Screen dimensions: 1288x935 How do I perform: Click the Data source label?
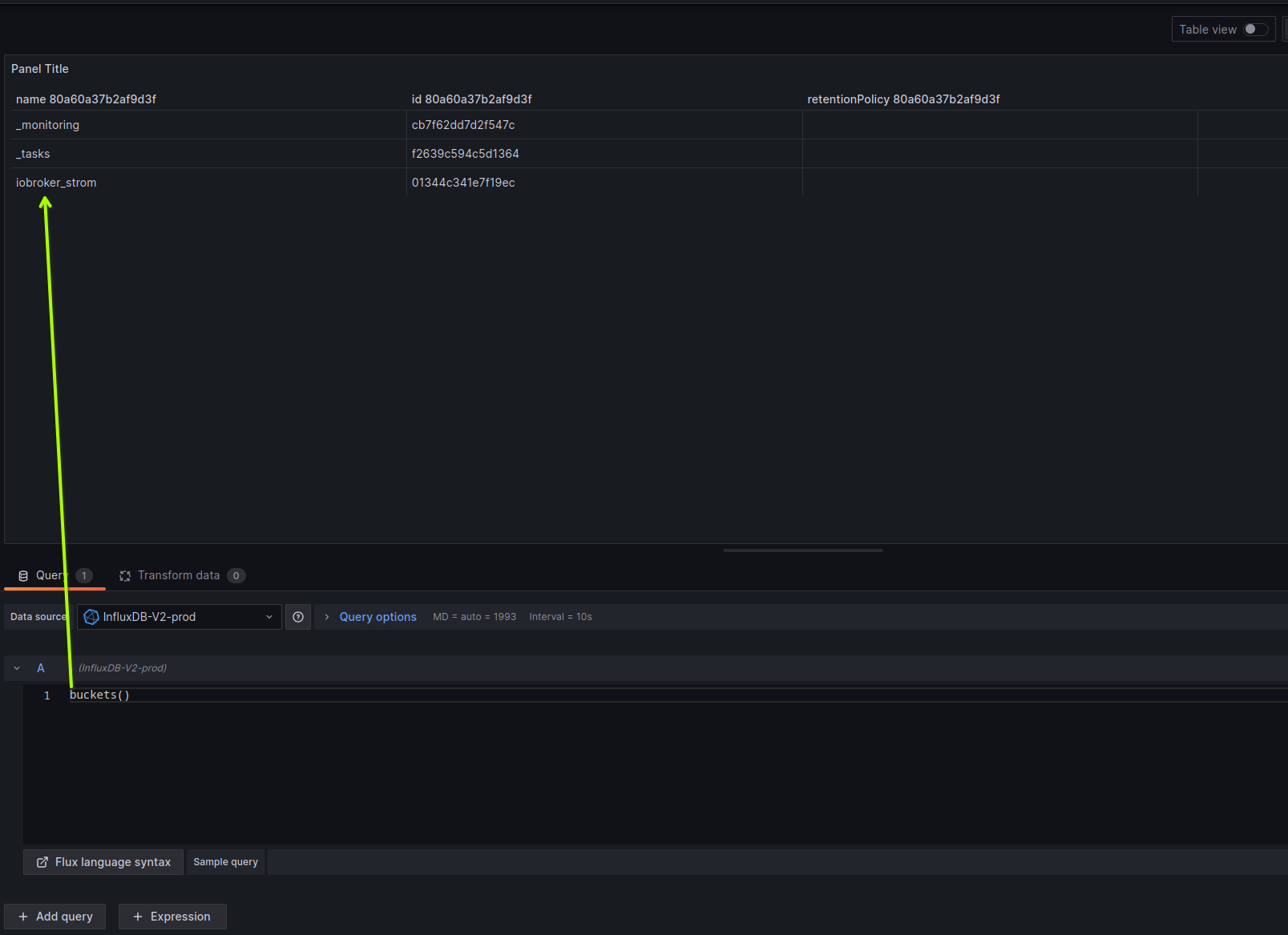pyautogui.click(x=38, y=617)
